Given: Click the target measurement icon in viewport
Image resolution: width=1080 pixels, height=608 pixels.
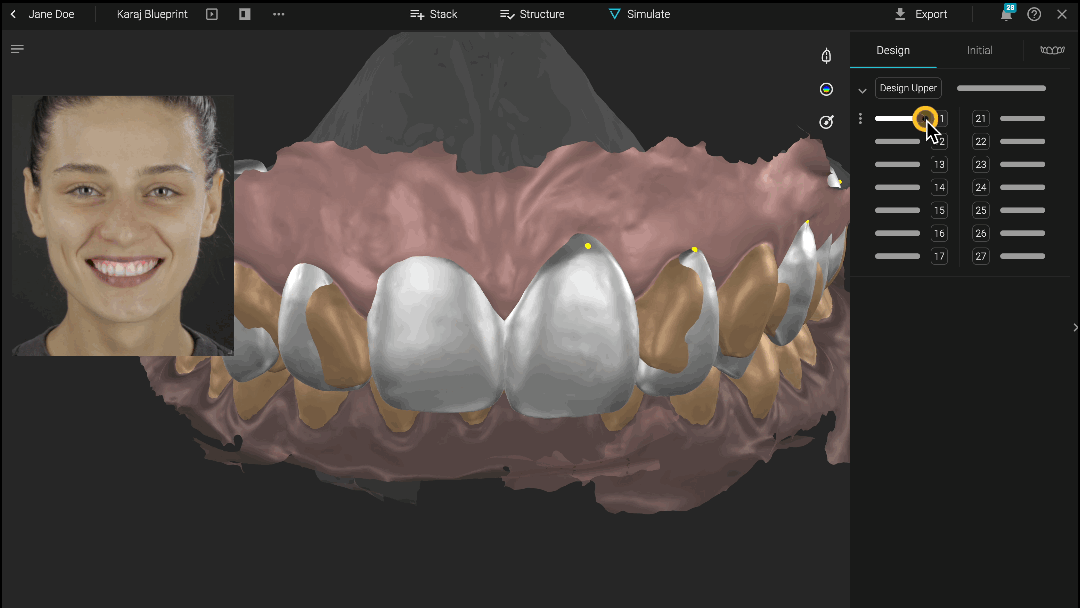Looking at the screenshot, I should [x=826, y=122].
